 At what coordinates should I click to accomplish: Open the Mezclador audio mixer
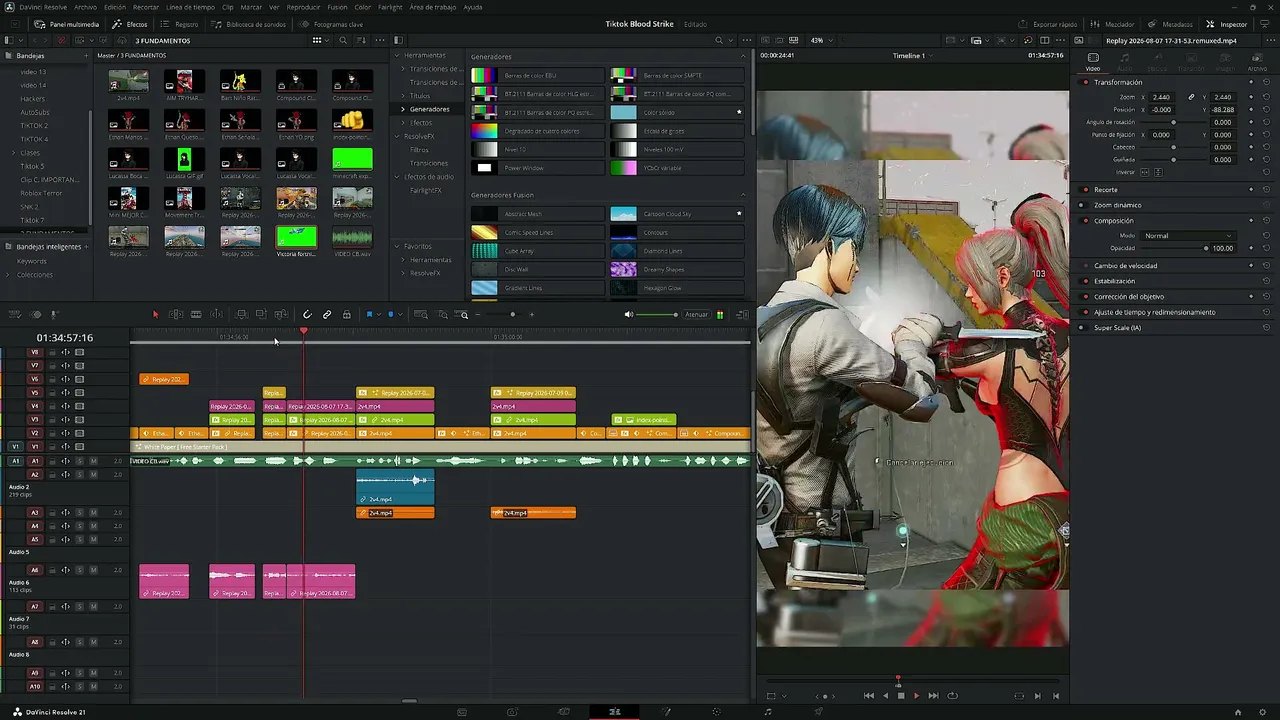pos(1113,24)
